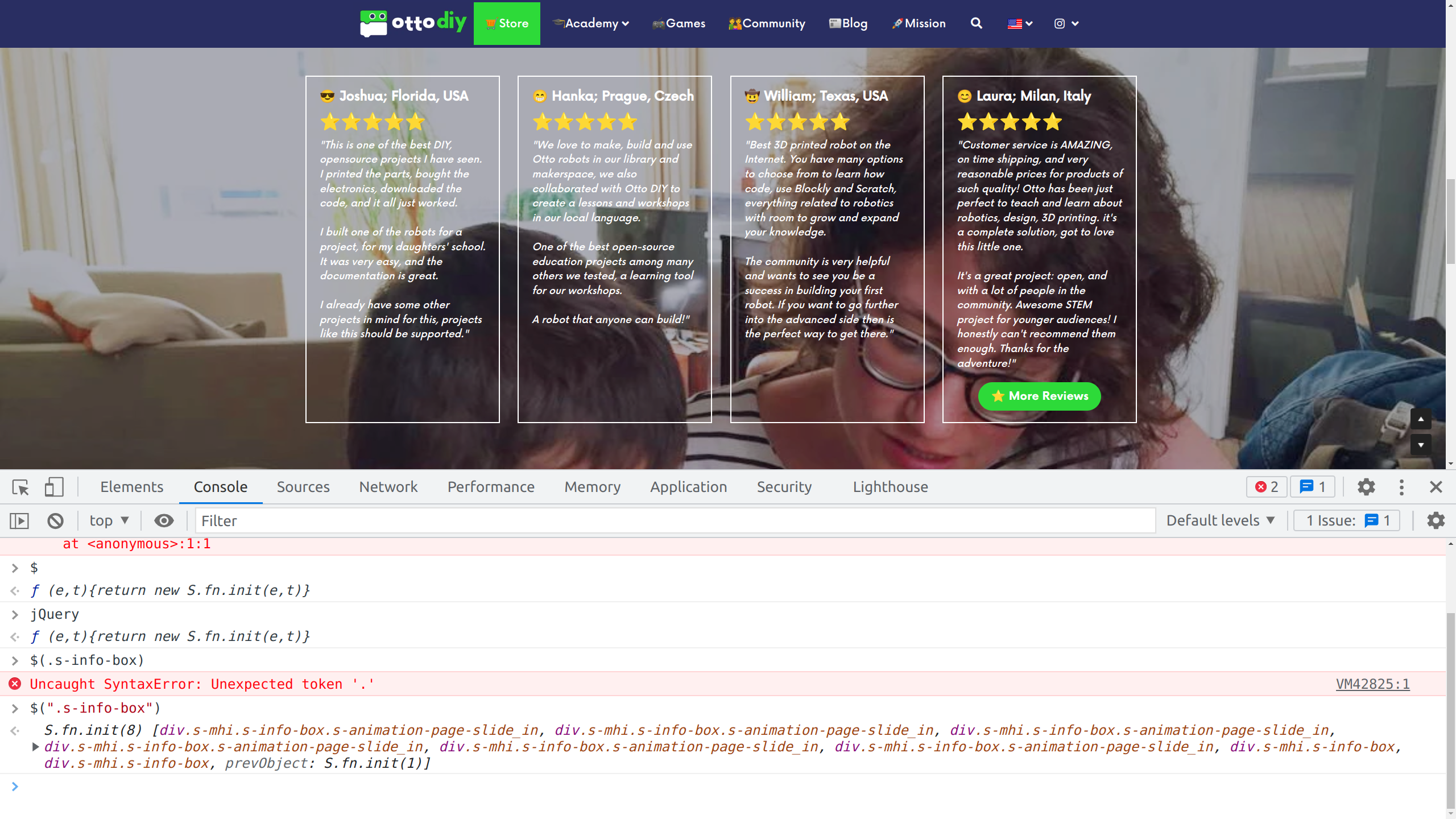
Task: Switch to the Elements tab
Action: [x=131, y=487]
